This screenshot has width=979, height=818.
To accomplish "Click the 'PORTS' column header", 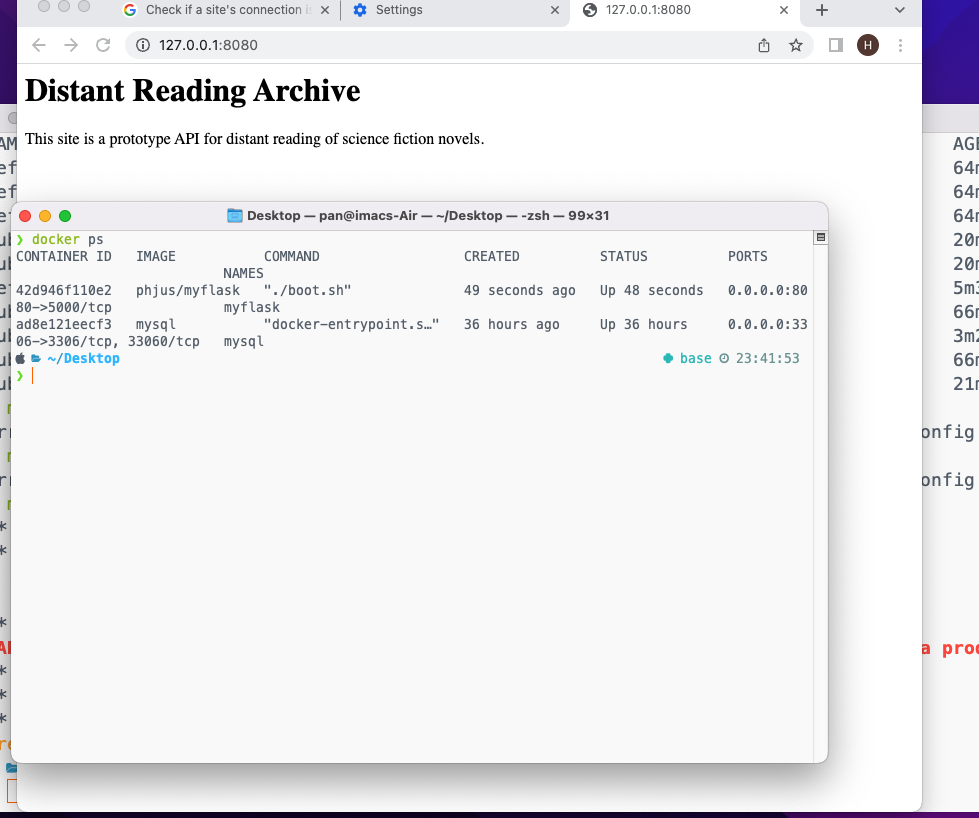I will (x=747, y=257).
